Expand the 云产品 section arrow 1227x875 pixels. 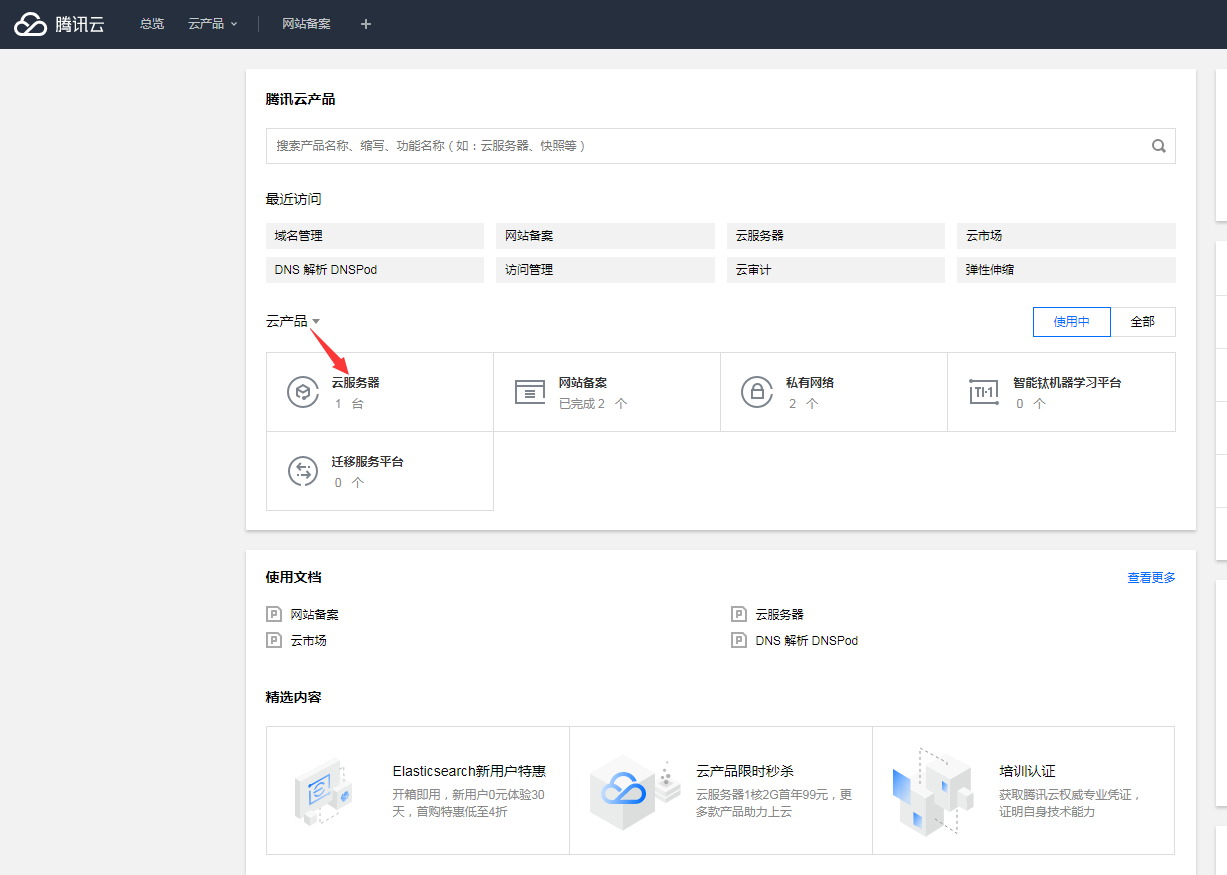tap(316, 322)
